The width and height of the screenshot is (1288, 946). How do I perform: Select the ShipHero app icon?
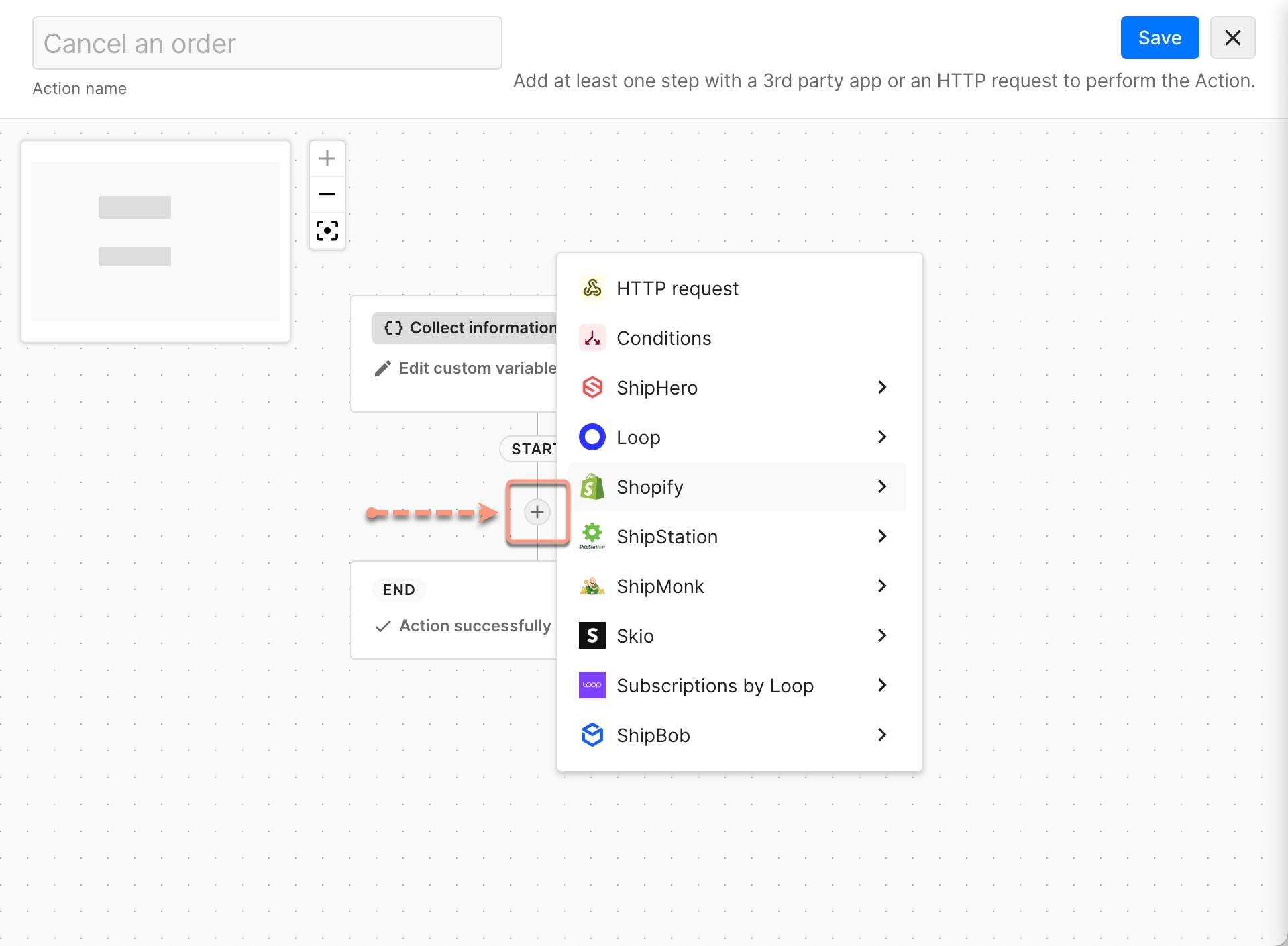(592, 387)
